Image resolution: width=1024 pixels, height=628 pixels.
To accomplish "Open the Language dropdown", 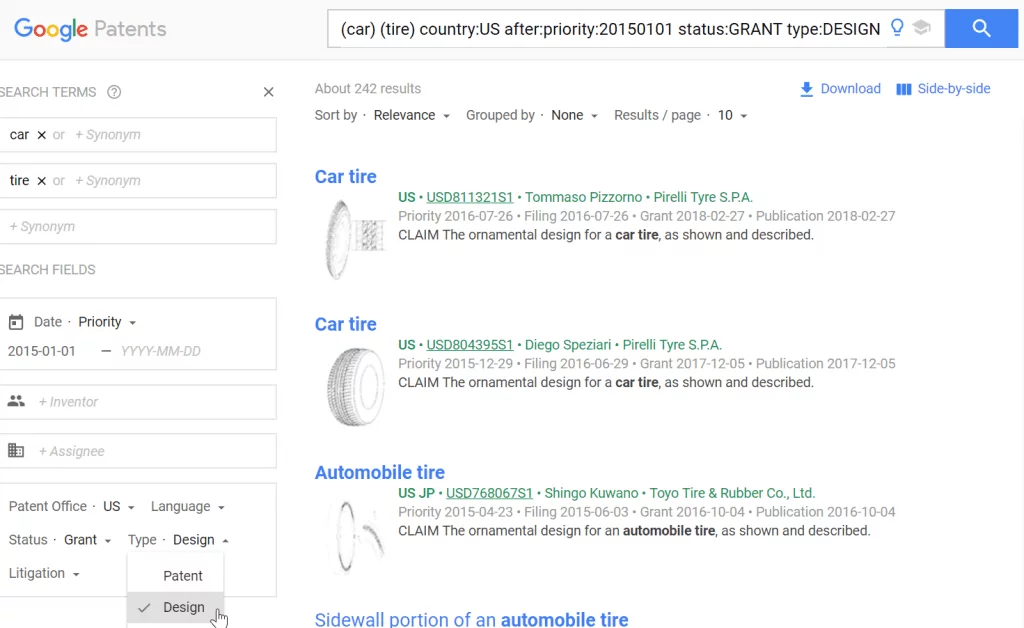I will point(187,507).
